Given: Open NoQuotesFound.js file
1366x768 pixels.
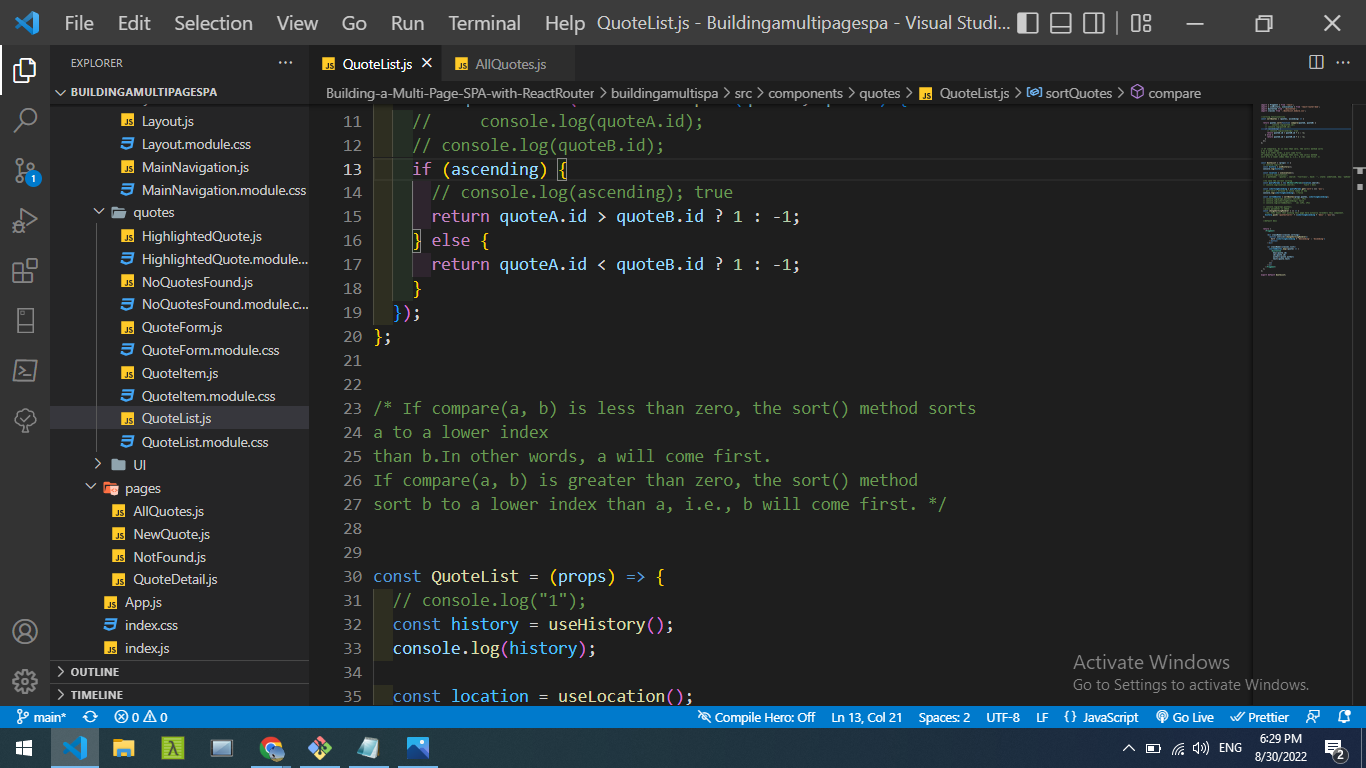Looking at the screenshot, I should point(197,282).
